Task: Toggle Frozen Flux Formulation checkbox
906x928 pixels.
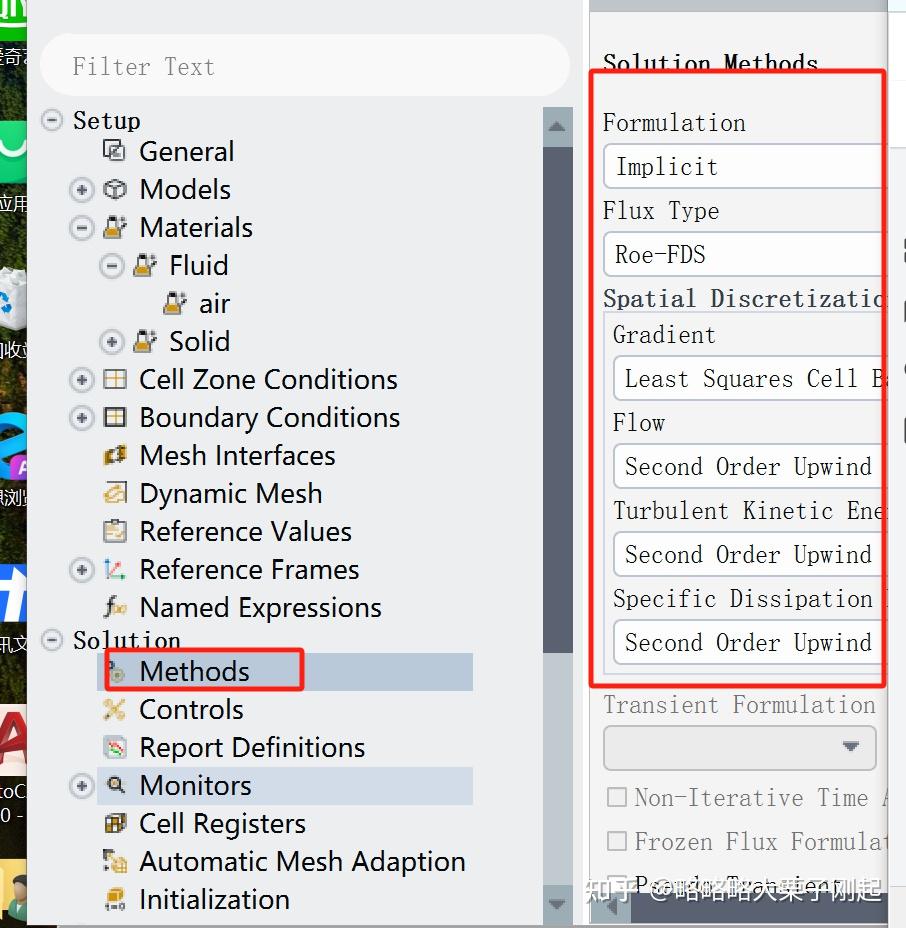Action: point(617,841)
